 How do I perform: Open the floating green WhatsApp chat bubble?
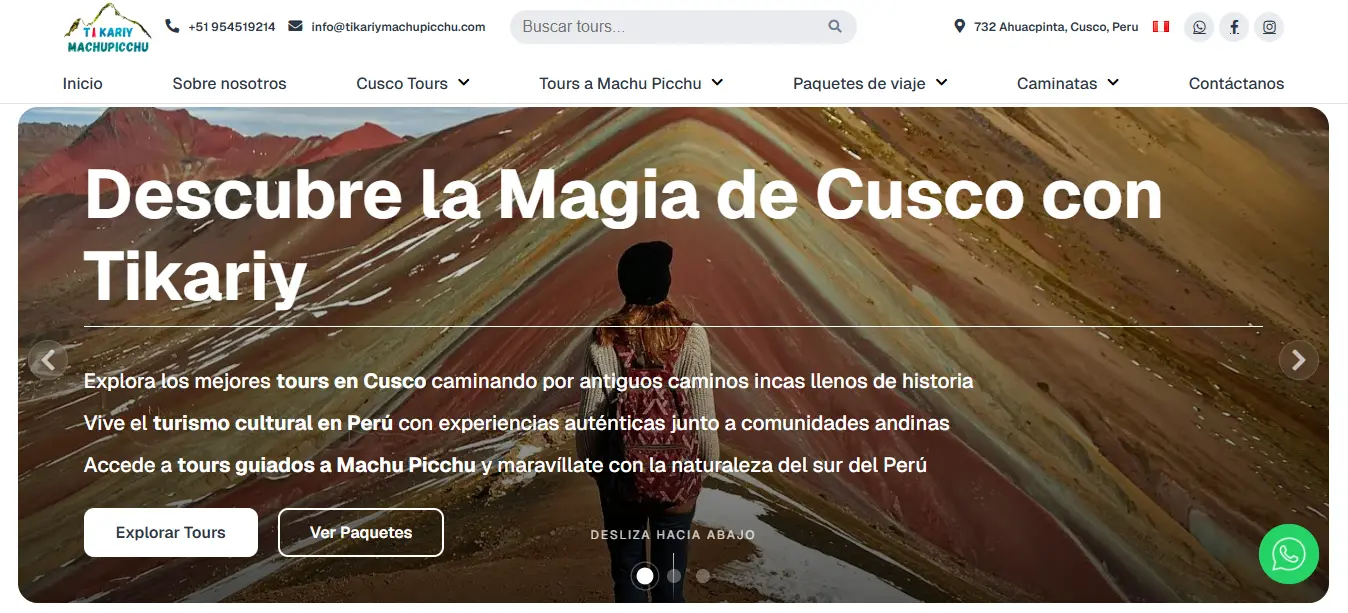(x=1289, y=554)
